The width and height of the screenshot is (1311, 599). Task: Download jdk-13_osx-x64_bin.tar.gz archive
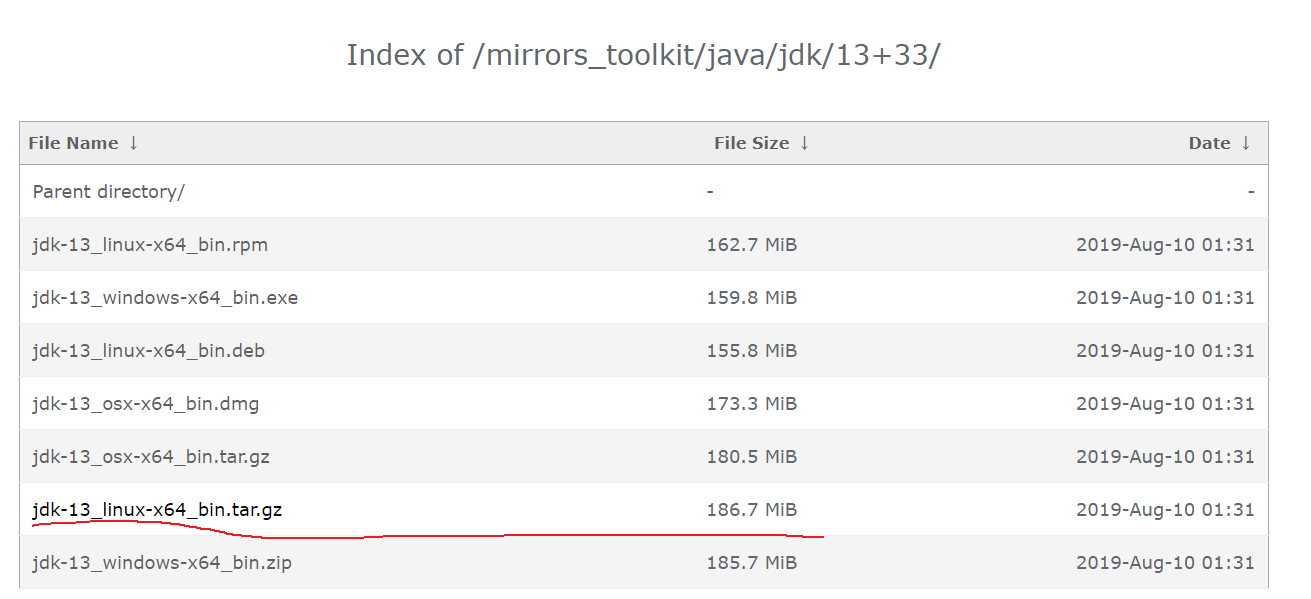[151, 456]
